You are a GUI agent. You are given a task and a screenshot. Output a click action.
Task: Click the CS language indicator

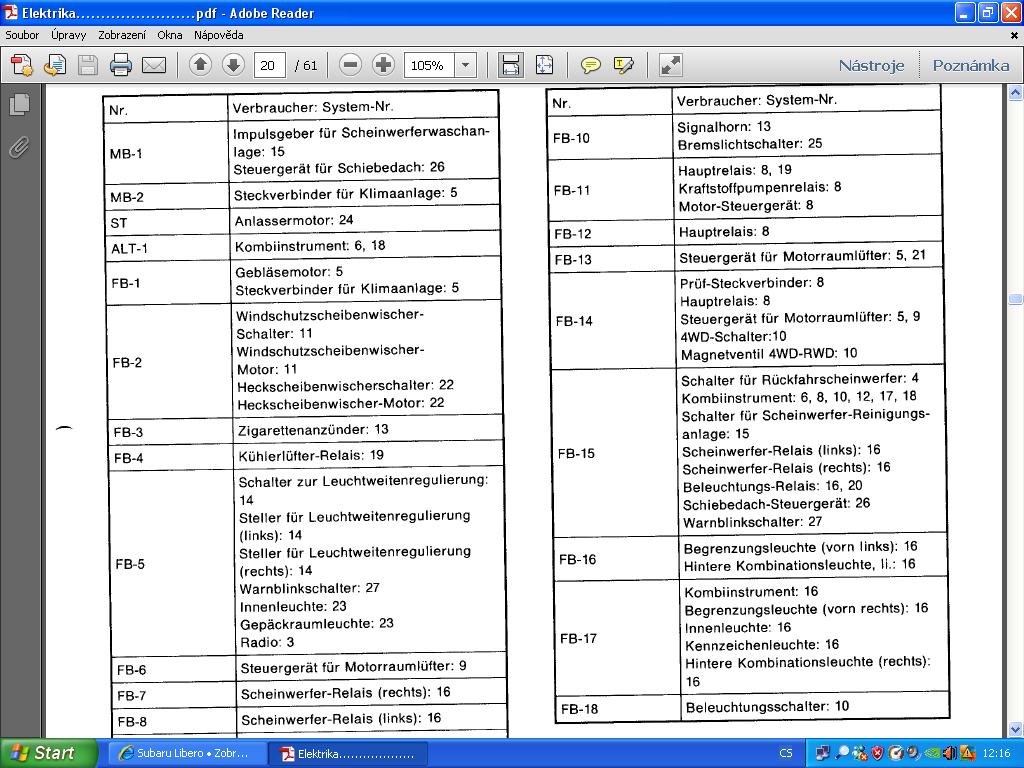(x=786, y=754)
